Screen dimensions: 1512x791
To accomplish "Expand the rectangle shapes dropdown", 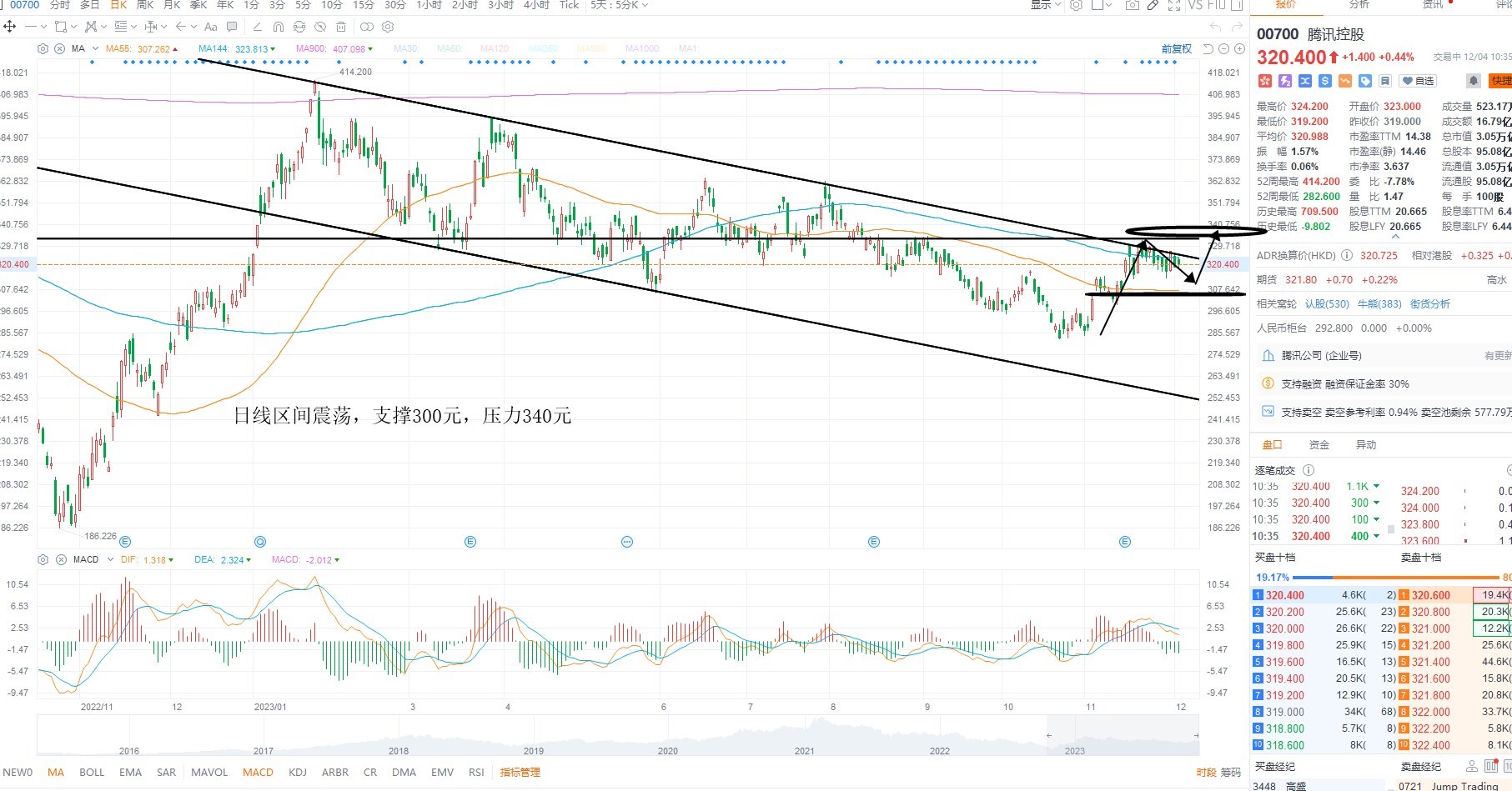I will (x=73, y=27).
